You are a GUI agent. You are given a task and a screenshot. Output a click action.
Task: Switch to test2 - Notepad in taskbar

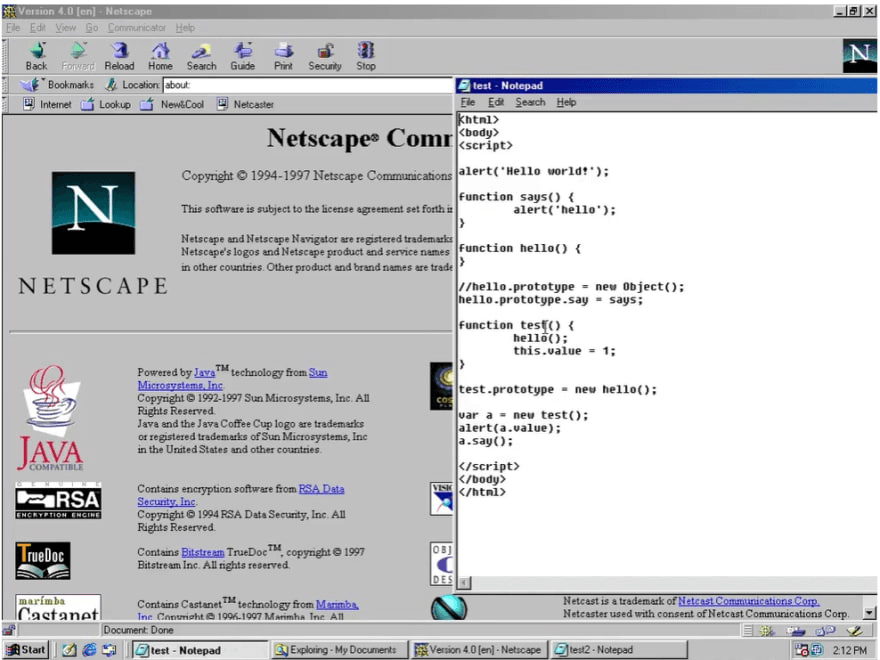click(600, 650)
